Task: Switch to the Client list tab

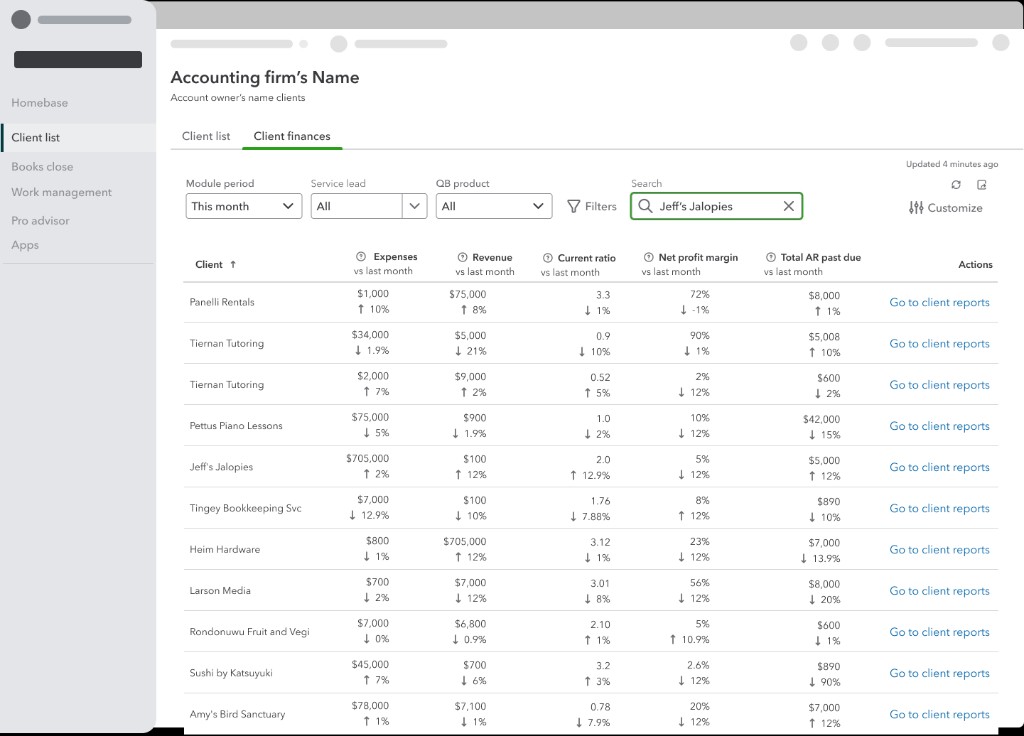Action: click(206, 136)
